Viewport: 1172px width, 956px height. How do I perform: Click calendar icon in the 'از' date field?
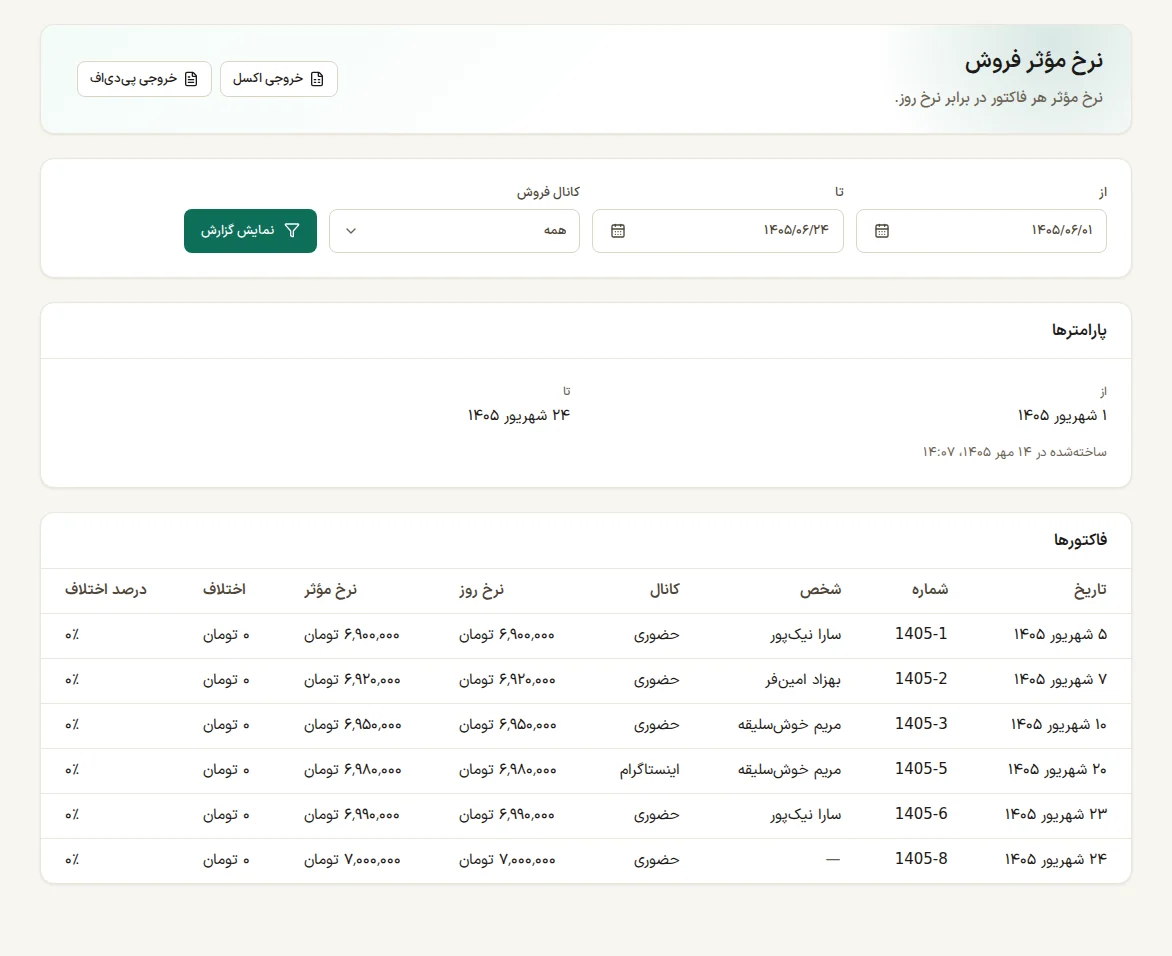[x=882, y=231]
